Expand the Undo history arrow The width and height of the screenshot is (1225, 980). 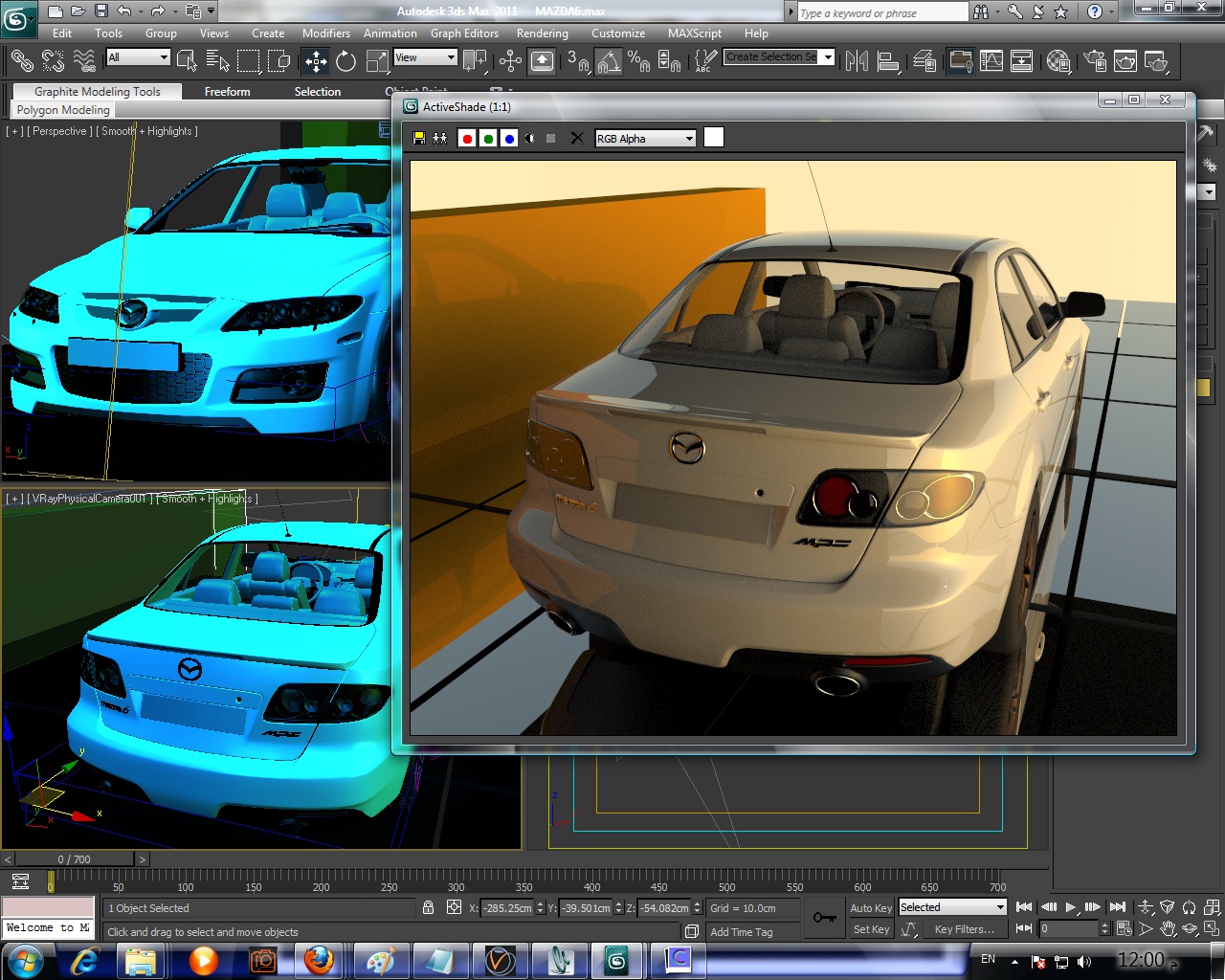(141, 11)
